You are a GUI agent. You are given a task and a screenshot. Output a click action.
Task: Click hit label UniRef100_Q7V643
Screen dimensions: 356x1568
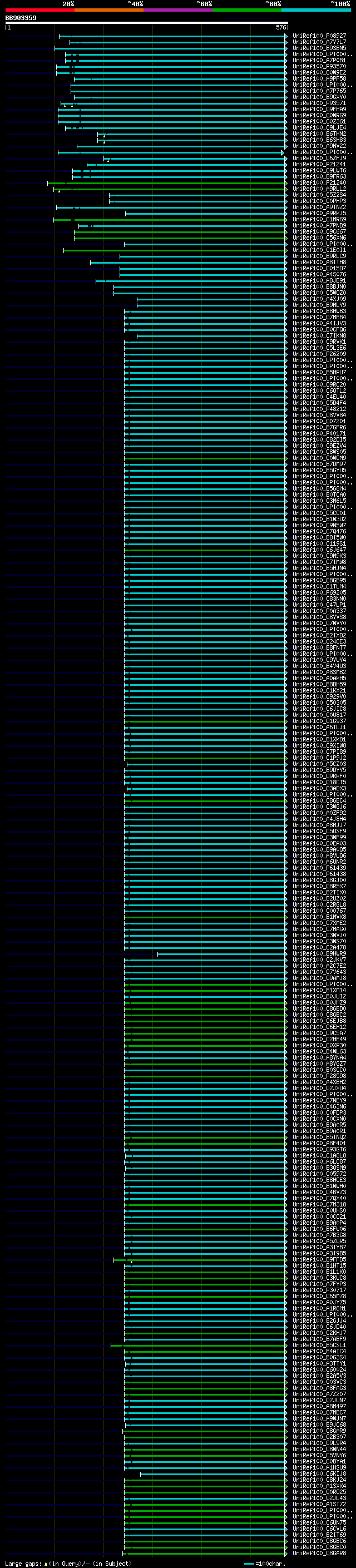coord(319,972)
